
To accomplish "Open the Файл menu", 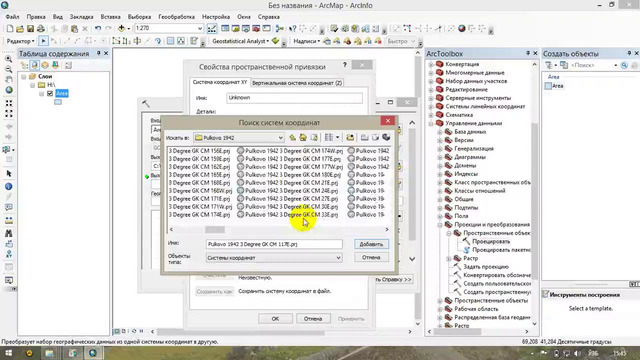I will (x=12, y=17).
